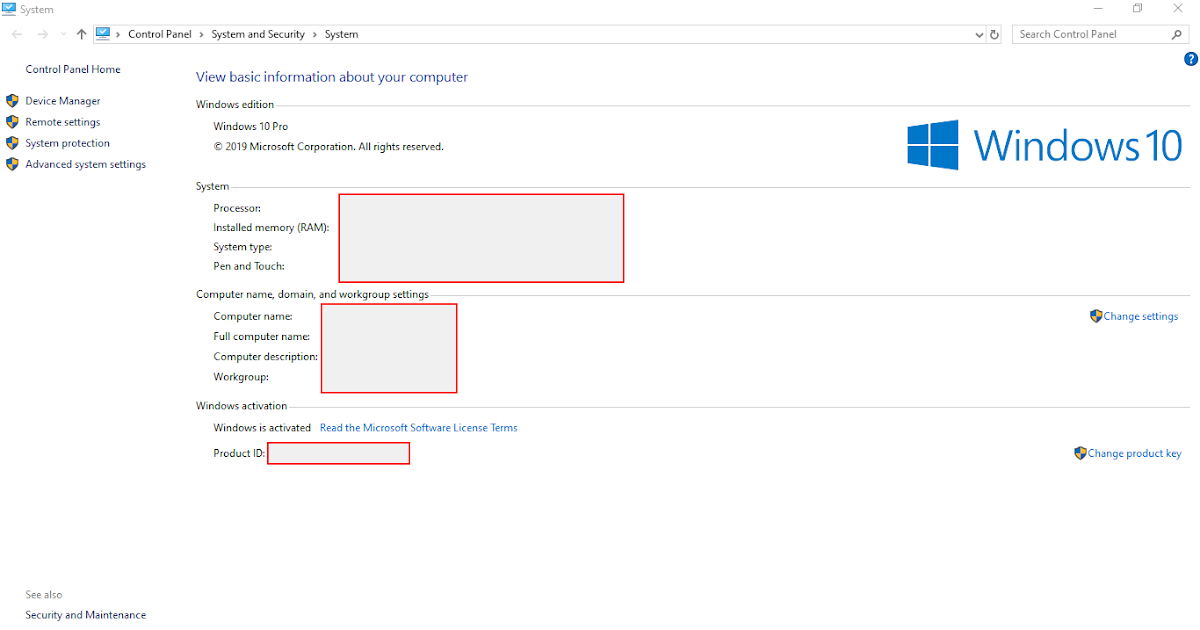1200x630 pixels.
Task: Click Change settings link
Action: click(1141, 316)
